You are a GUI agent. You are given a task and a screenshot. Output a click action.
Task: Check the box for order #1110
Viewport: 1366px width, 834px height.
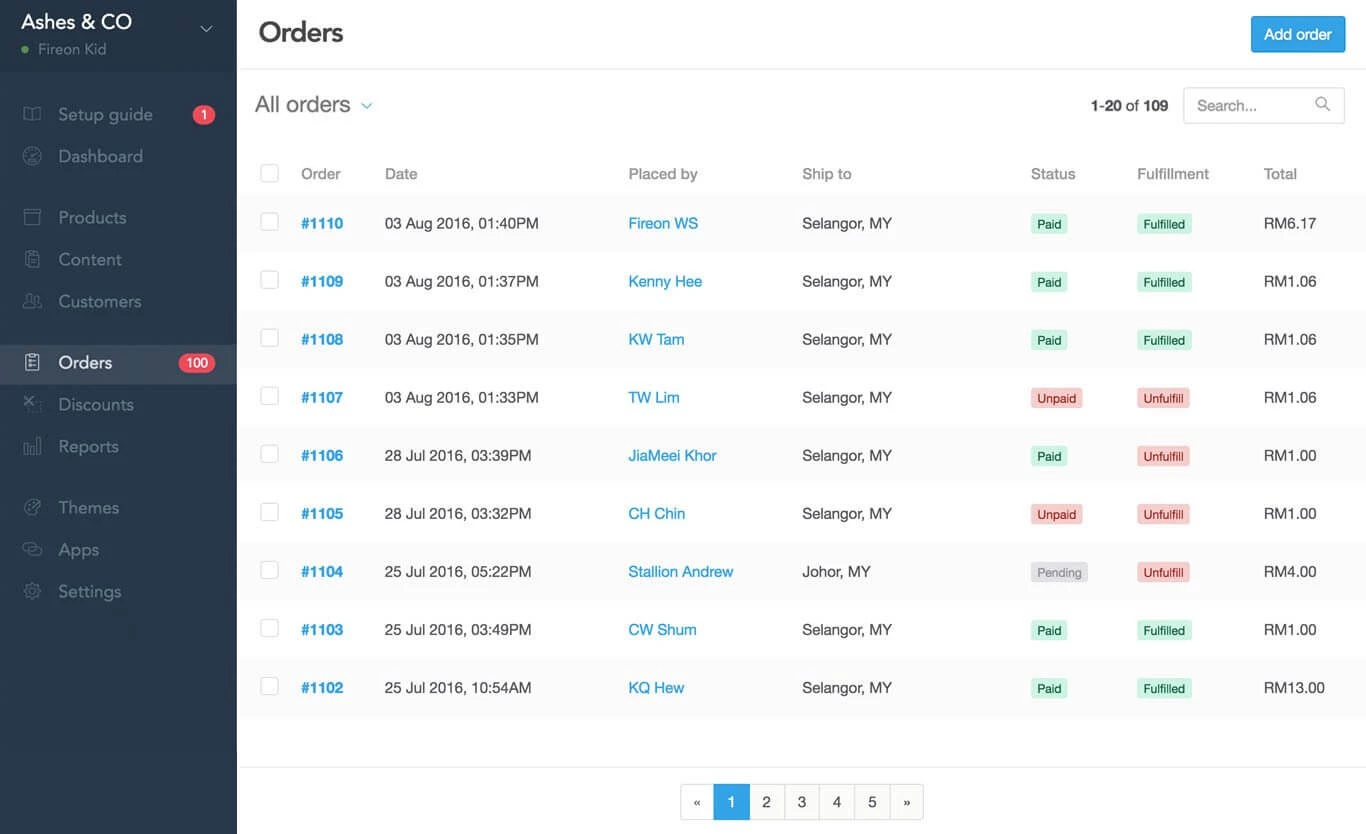[x=269, y=222]
